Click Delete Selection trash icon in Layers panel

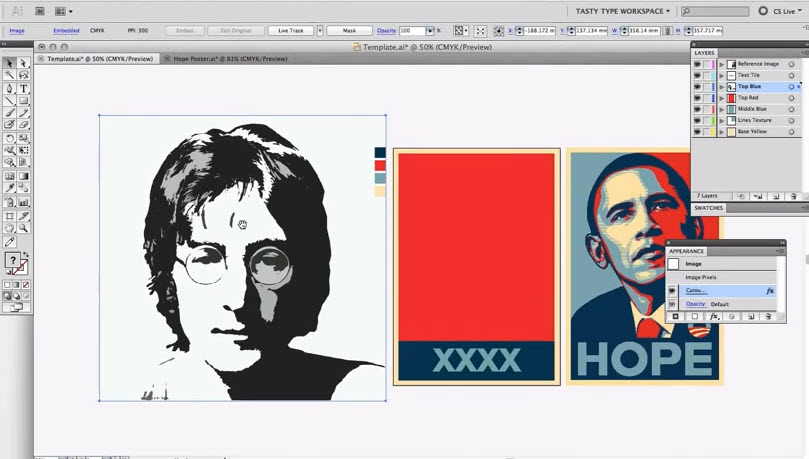pyautogui.click(x=793, y=196)
